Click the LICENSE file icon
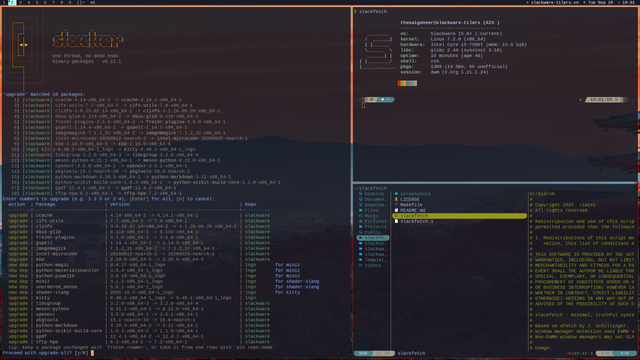This screenshot has height=360, width=640. pyautogui.click(x=396, y=199)
